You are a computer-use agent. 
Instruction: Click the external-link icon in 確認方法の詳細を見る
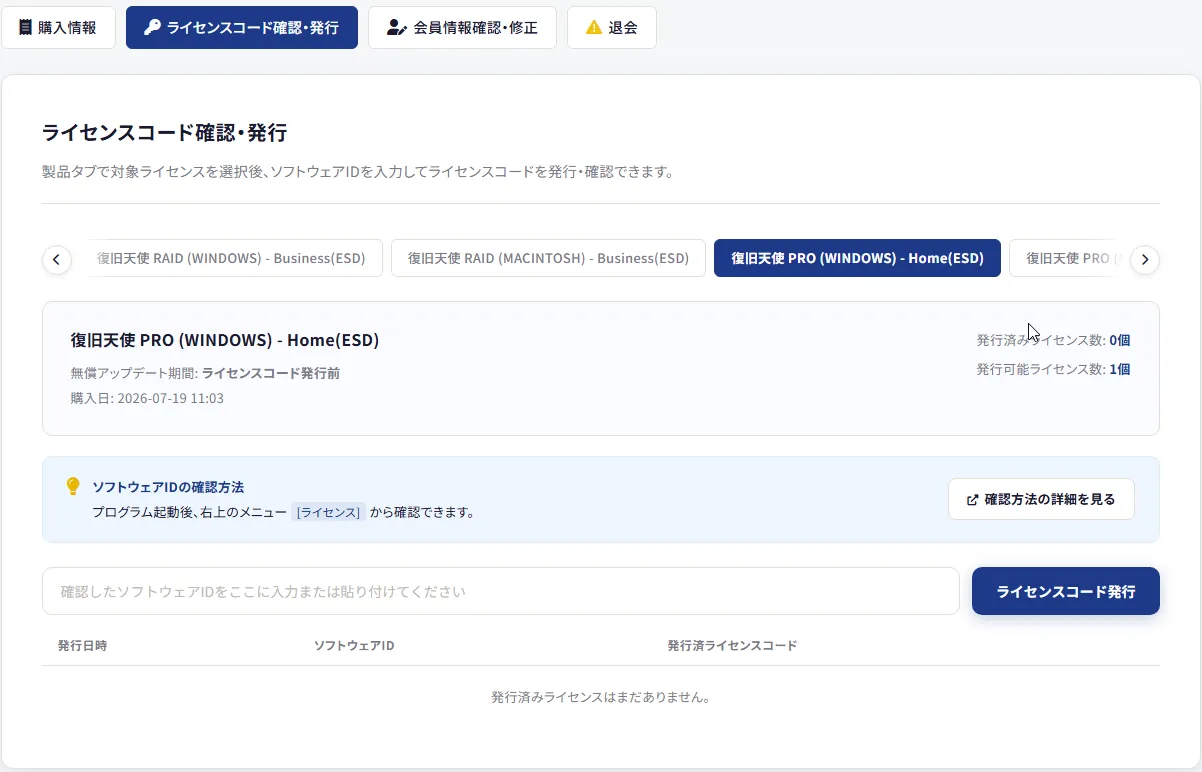(973, 499)
